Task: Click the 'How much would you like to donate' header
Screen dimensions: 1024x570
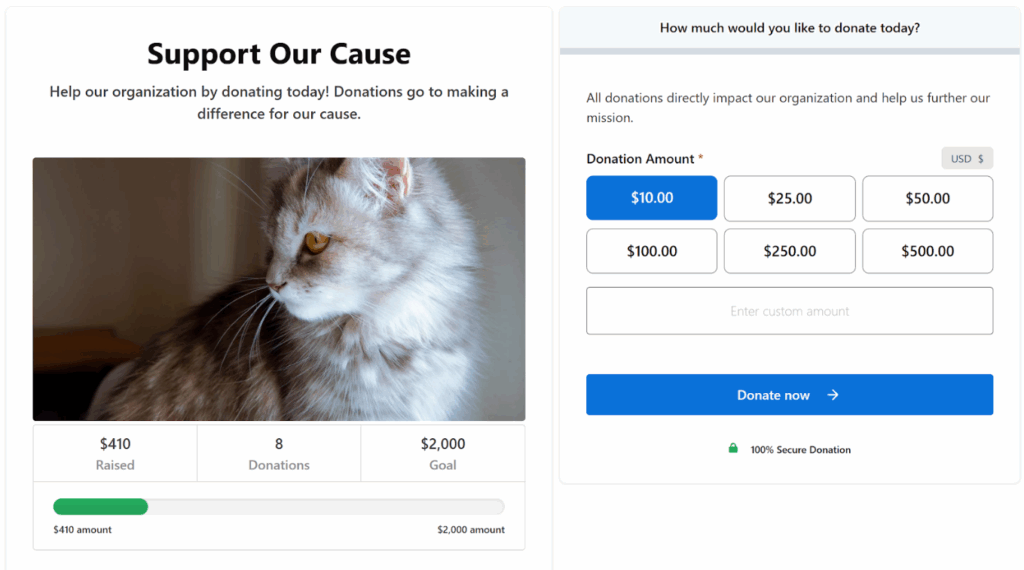Action: pos(789,28)
